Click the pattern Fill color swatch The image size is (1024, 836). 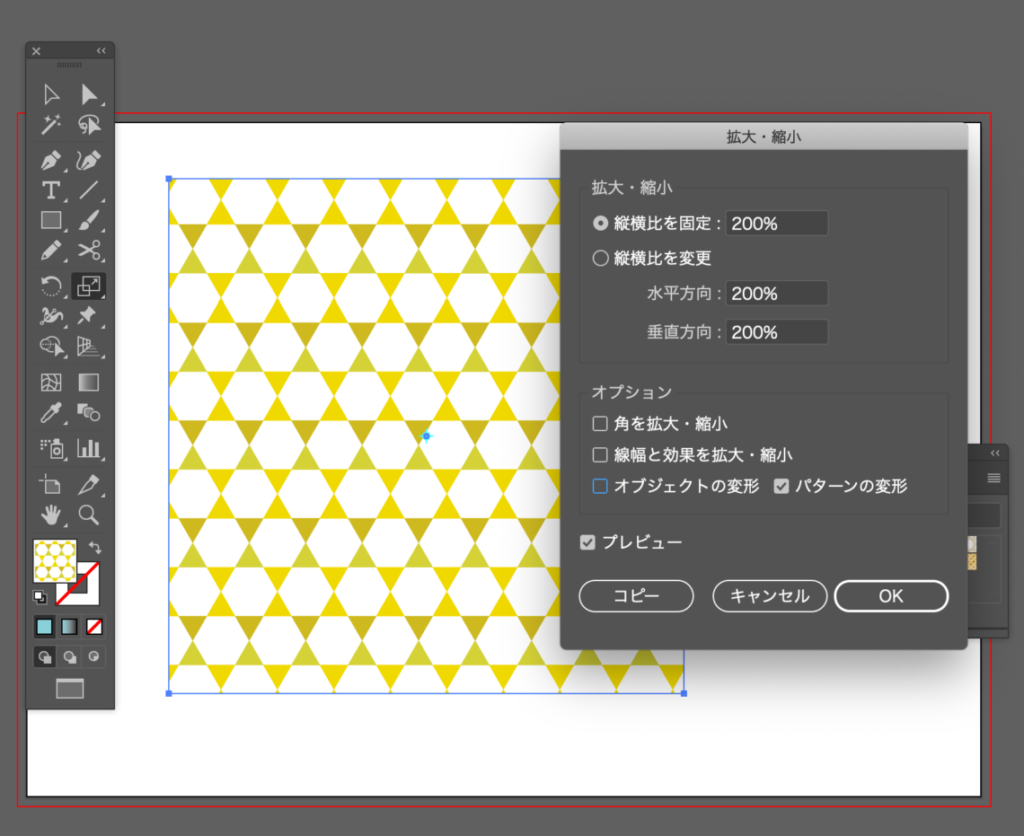click(55, 561)
